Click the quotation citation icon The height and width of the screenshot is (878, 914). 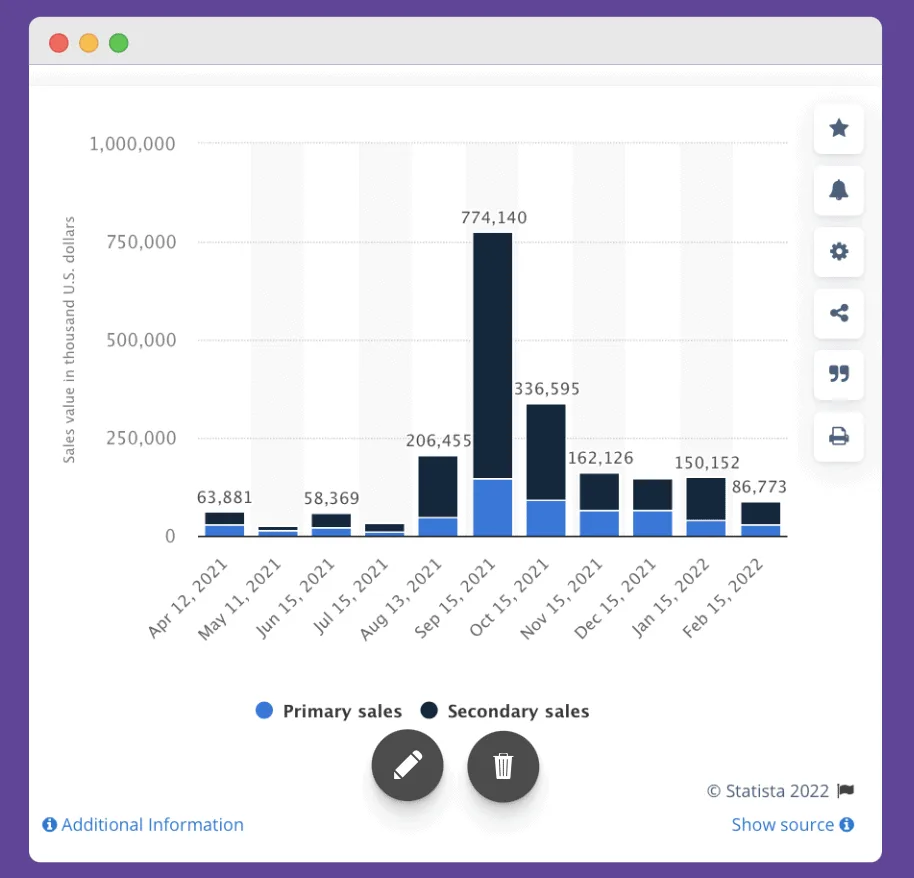tap(839, 374)
